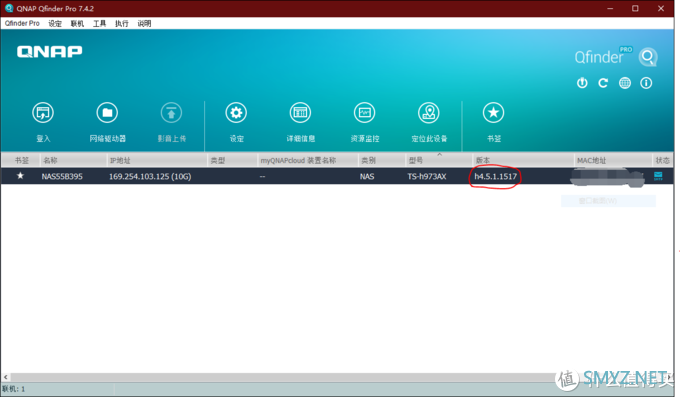Click the horizontal scrollbar track
Screen dimensions: 680x397
pyautogui.click(x=282, y=377)
